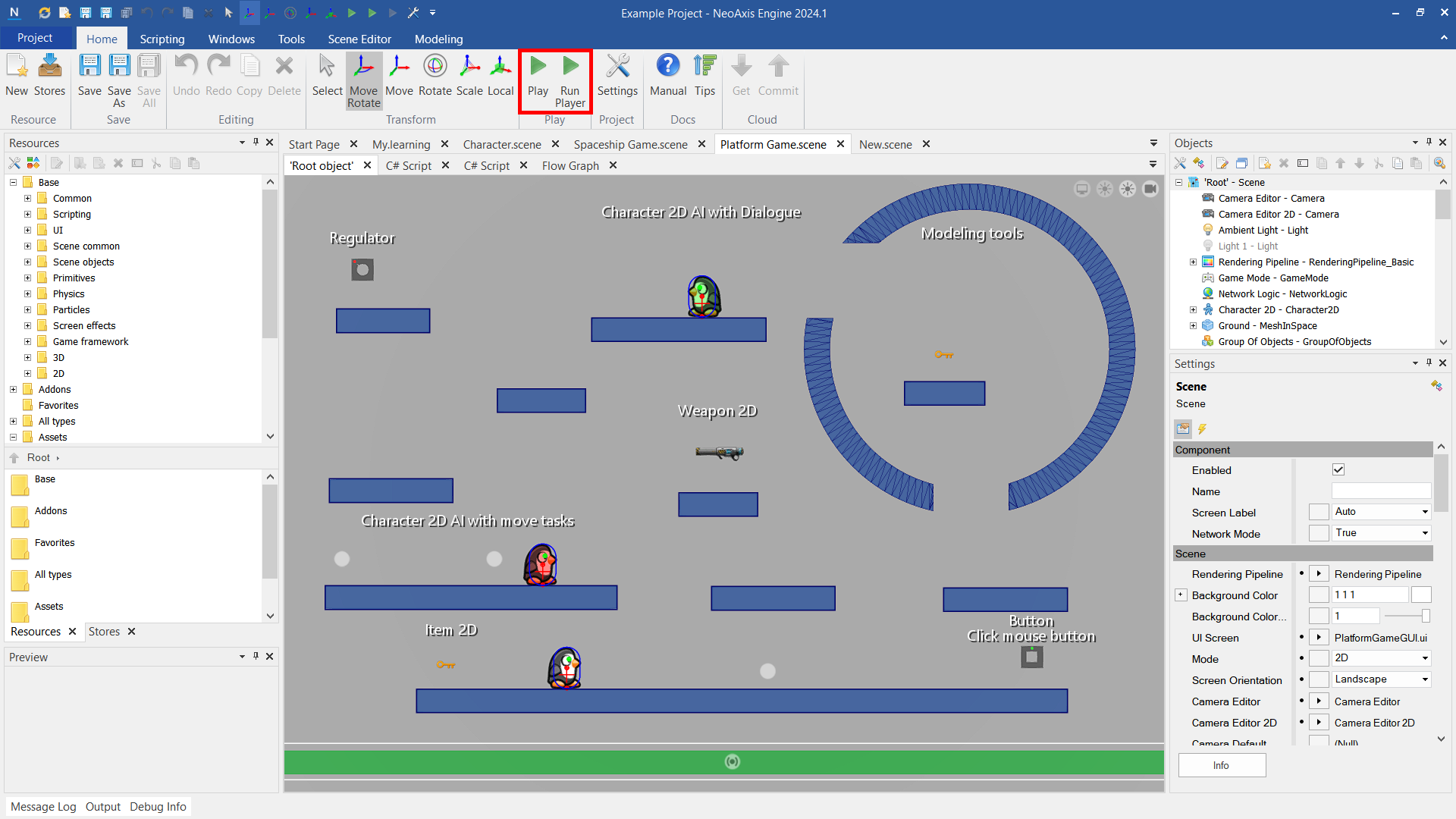Adjust the Background Color slider

pos(1425,617)
